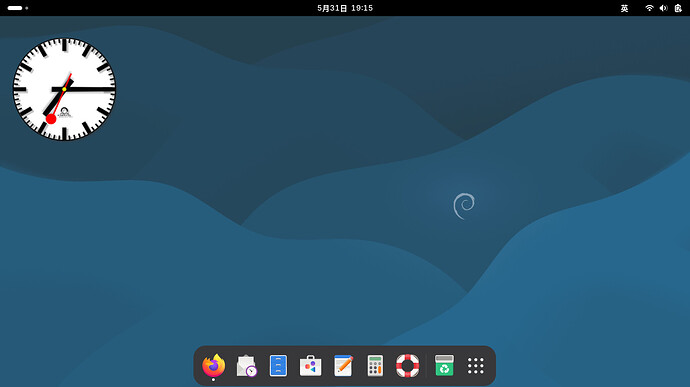
Task: Click the Wi-Fi status icon
Action: tap(649, 8)
